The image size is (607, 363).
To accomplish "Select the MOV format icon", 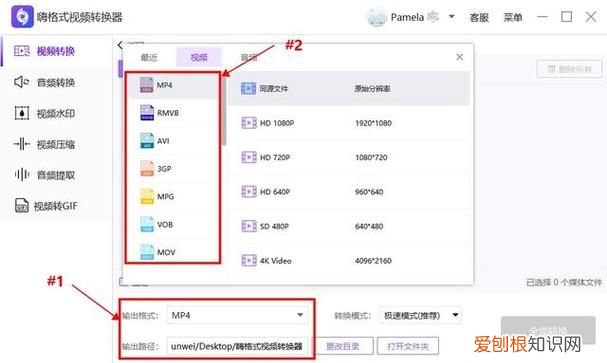I will tap(147, 252).
